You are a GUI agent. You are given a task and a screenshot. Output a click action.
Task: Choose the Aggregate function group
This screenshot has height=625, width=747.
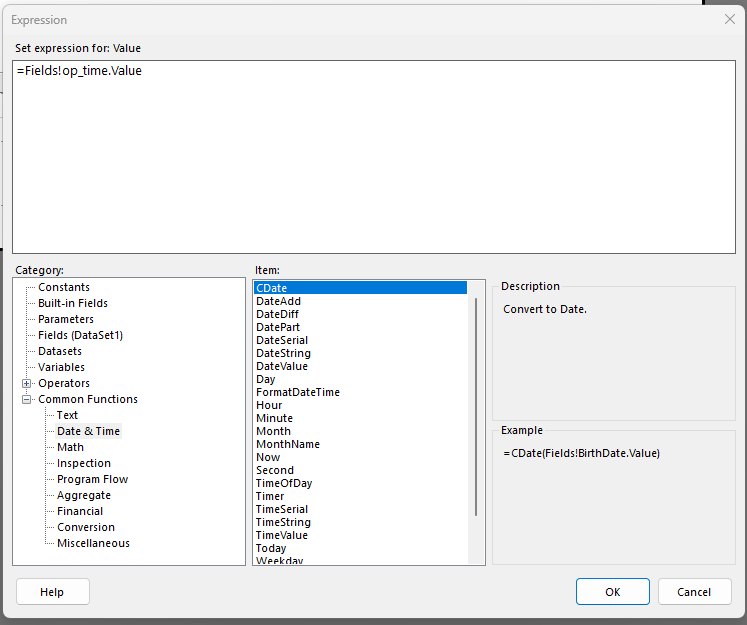tap(84, 495)
